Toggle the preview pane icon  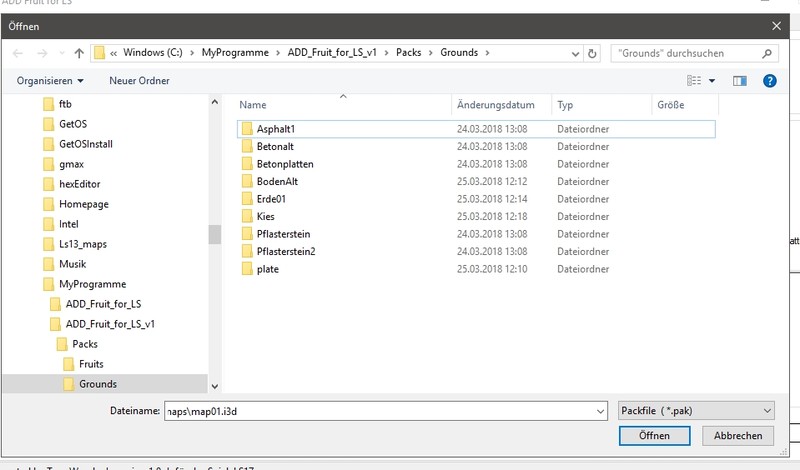(x=740, y=80)
